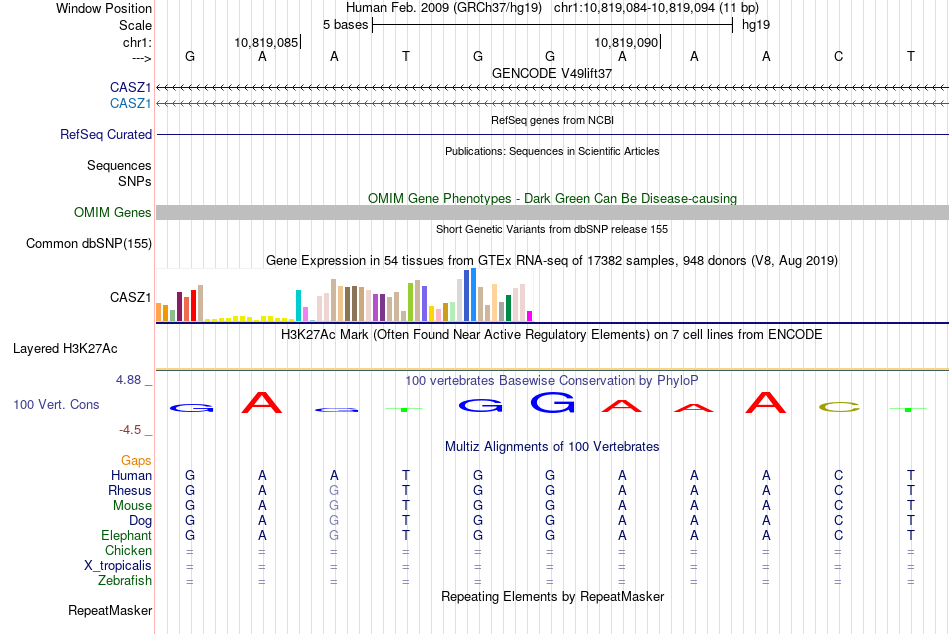Click the gray OMIM Genes bar

pos(552,212)
